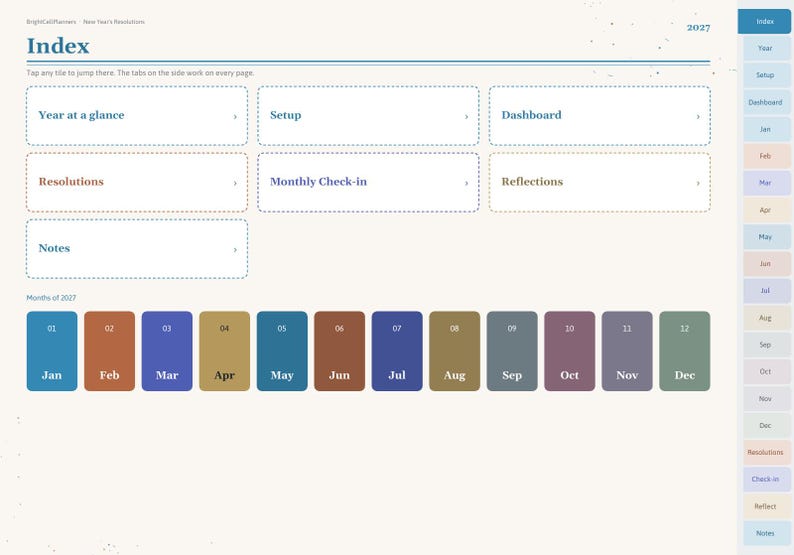Click the chevron arrow on Resolutions tile
This screenshot has width=794, height=555.
(235, 183)
